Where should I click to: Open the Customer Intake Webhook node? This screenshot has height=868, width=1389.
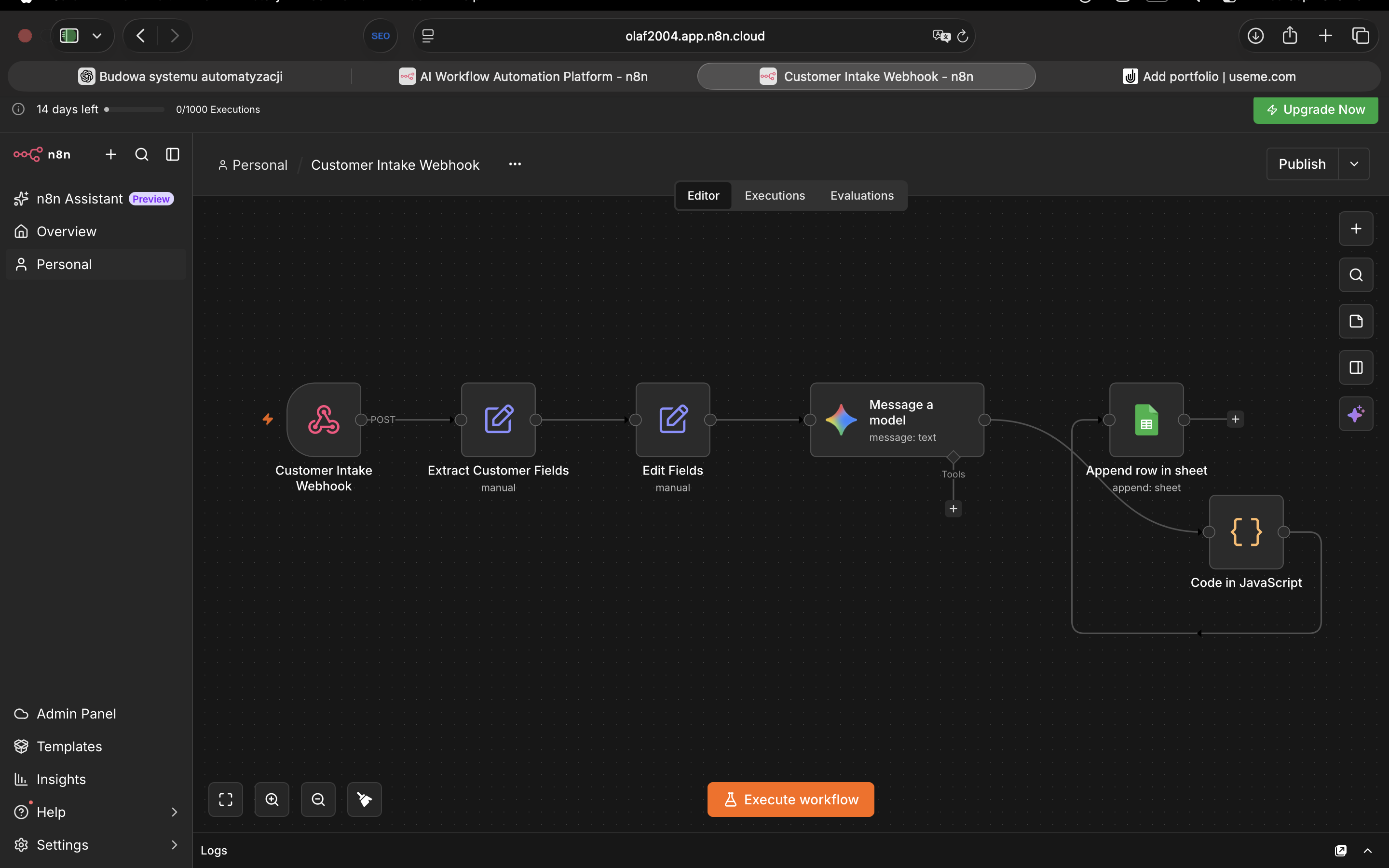(x=324, y=420)
